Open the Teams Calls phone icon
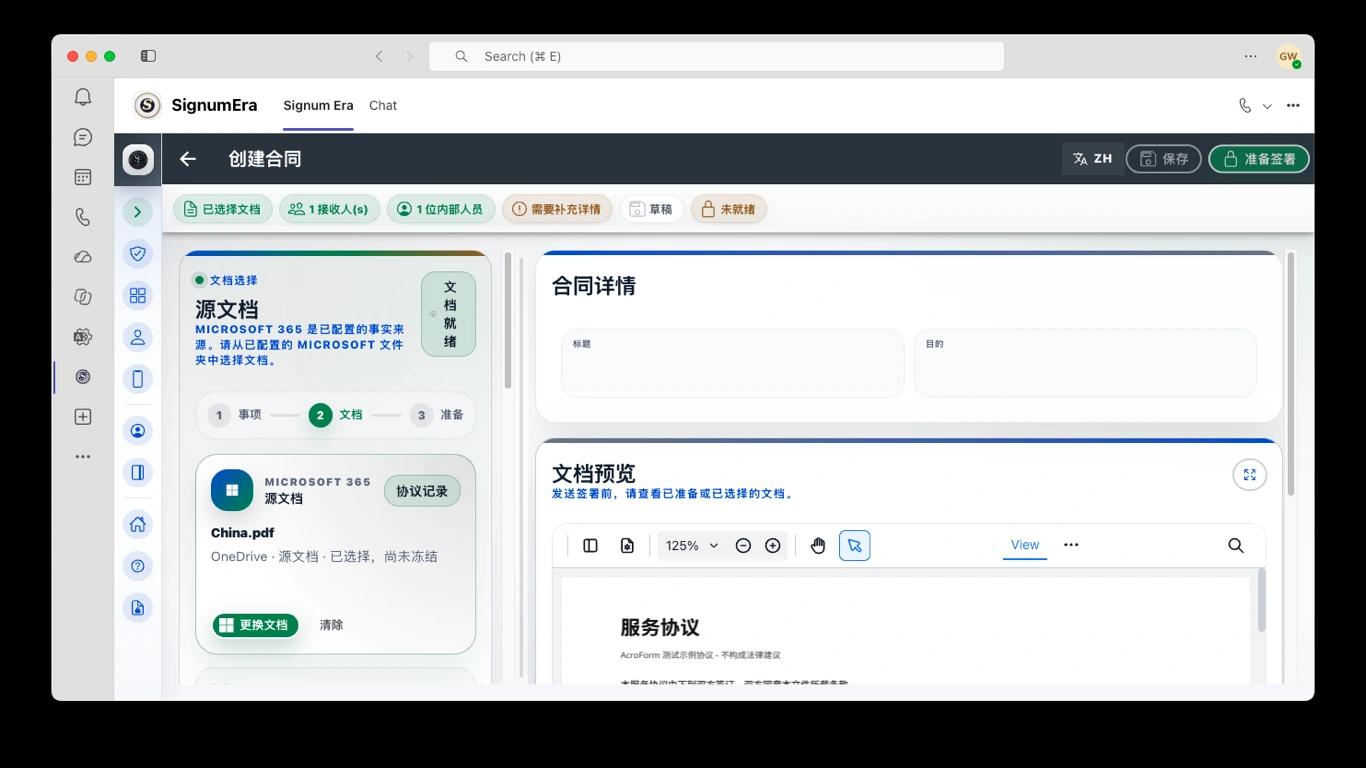Image resolution: width=1366 pixels, height=768 pixels. point(83,217)
